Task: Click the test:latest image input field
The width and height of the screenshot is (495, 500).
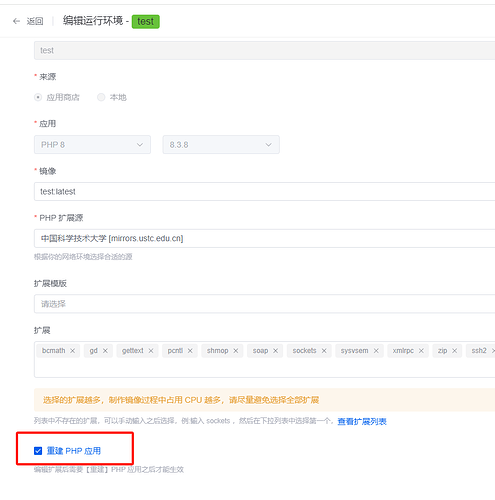Action: coord(264,192)
